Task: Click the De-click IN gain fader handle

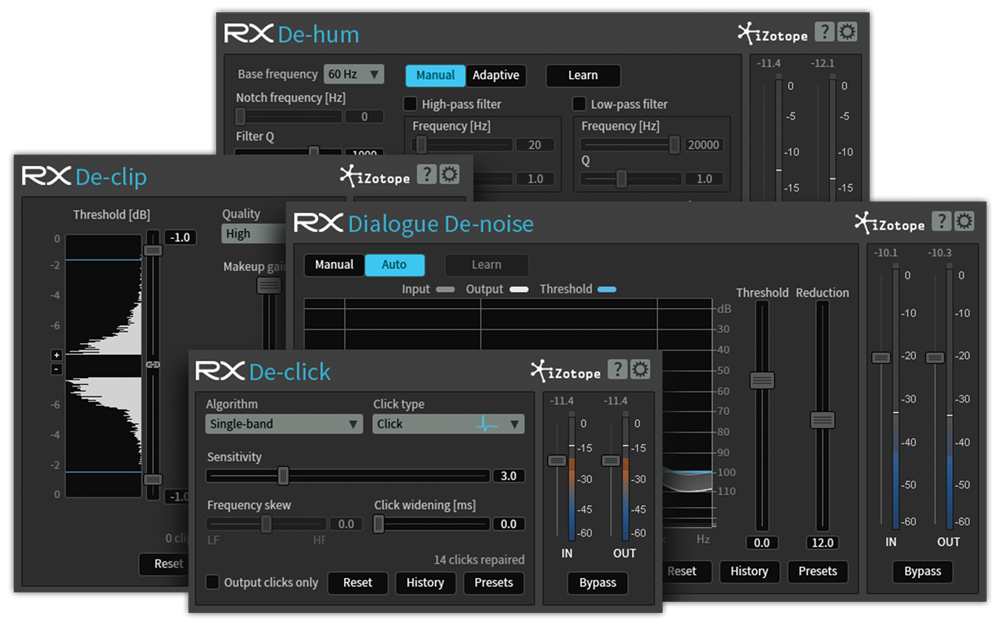Action: tap(557, 460)
